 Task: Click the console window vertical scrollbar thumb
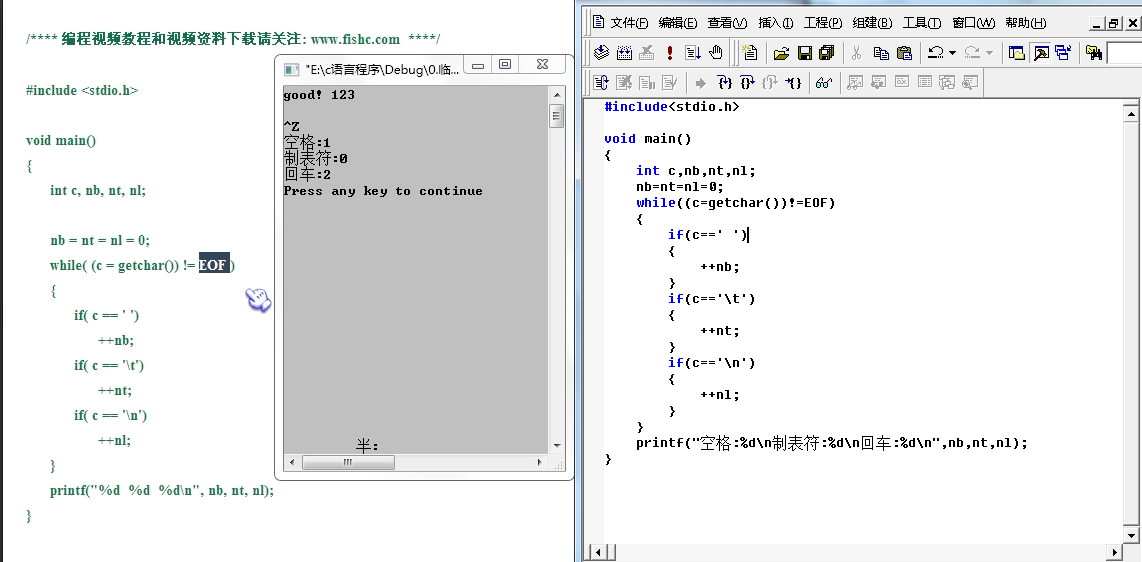tap(557, 116)
